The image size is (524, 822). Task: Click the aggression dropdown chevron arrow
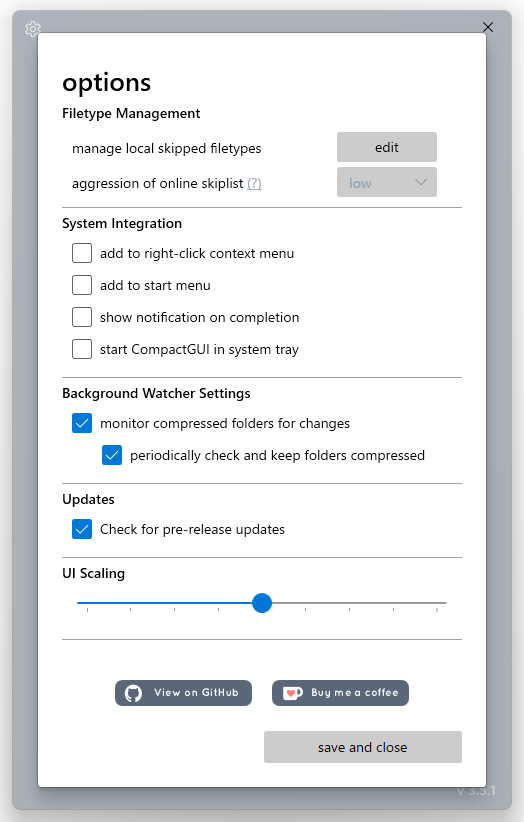click(421, 182)
